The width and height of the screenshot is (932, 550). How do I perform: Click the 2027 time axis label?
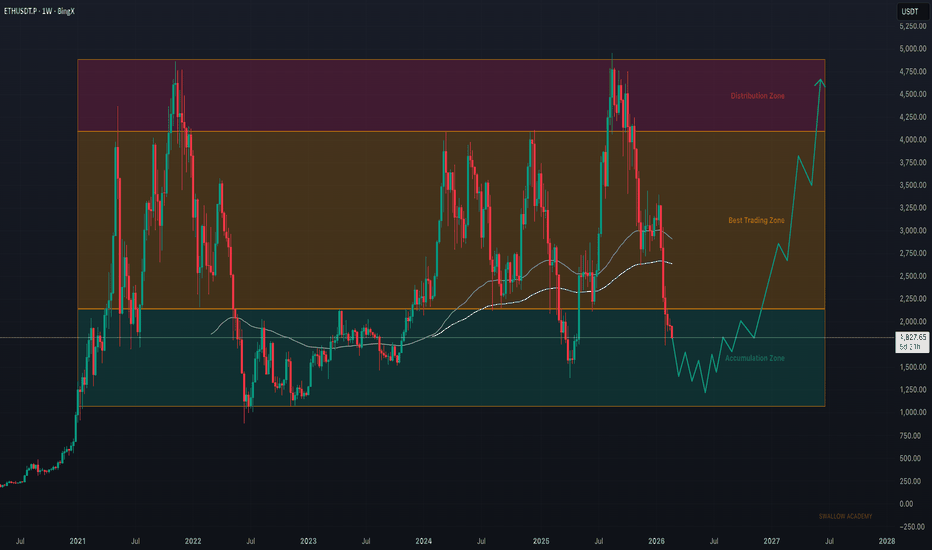(772, 541)
